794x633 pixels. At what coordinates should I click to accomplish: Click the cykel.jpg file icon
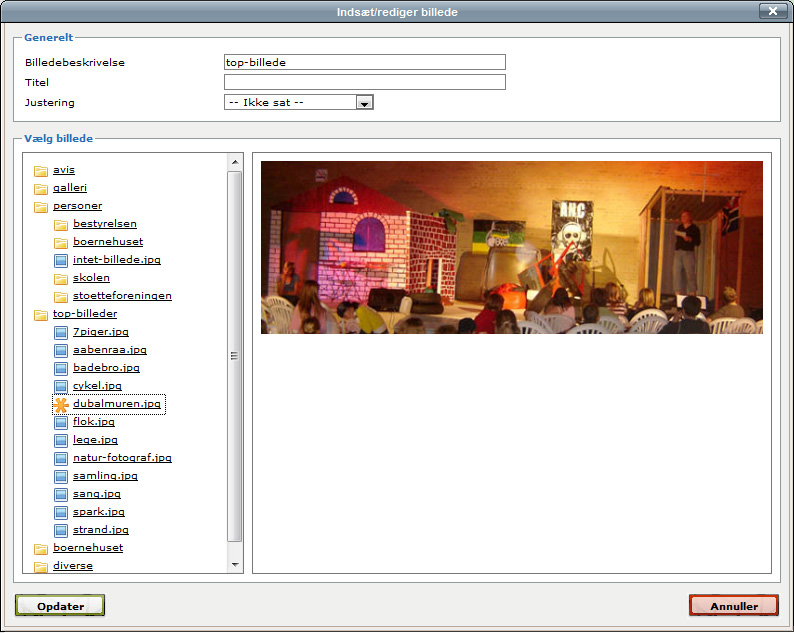[61, 386]
